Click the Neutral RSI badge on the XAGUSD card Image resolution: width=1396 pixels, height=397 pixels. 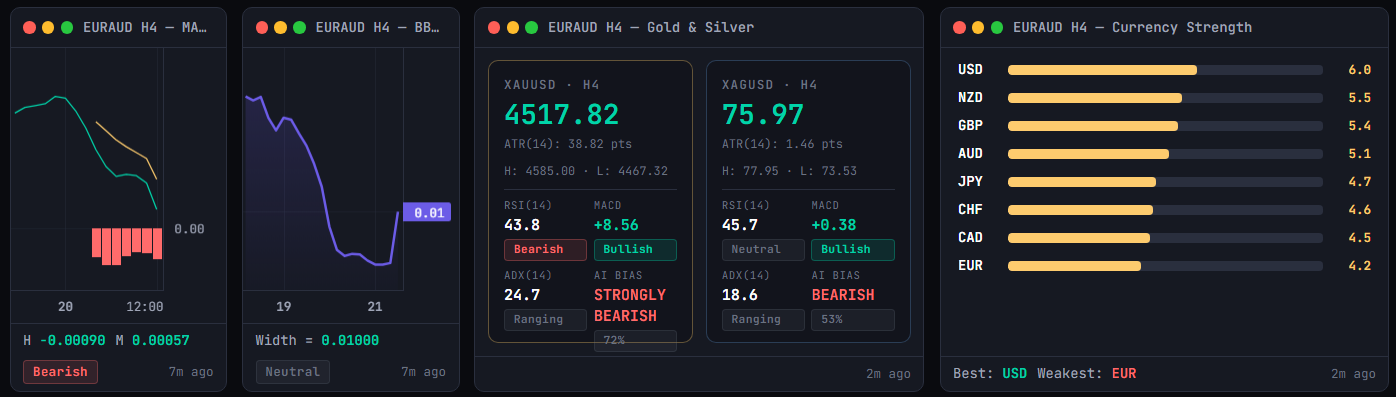click(763, 250)
